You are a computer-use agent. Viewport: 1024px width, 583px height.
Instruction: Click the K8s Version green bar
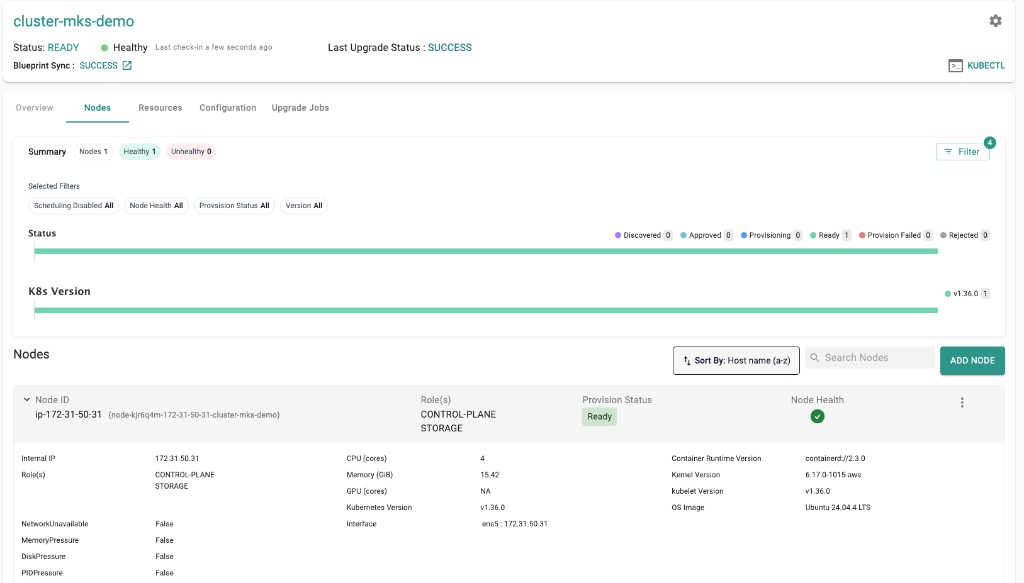(x=486, y=310)
